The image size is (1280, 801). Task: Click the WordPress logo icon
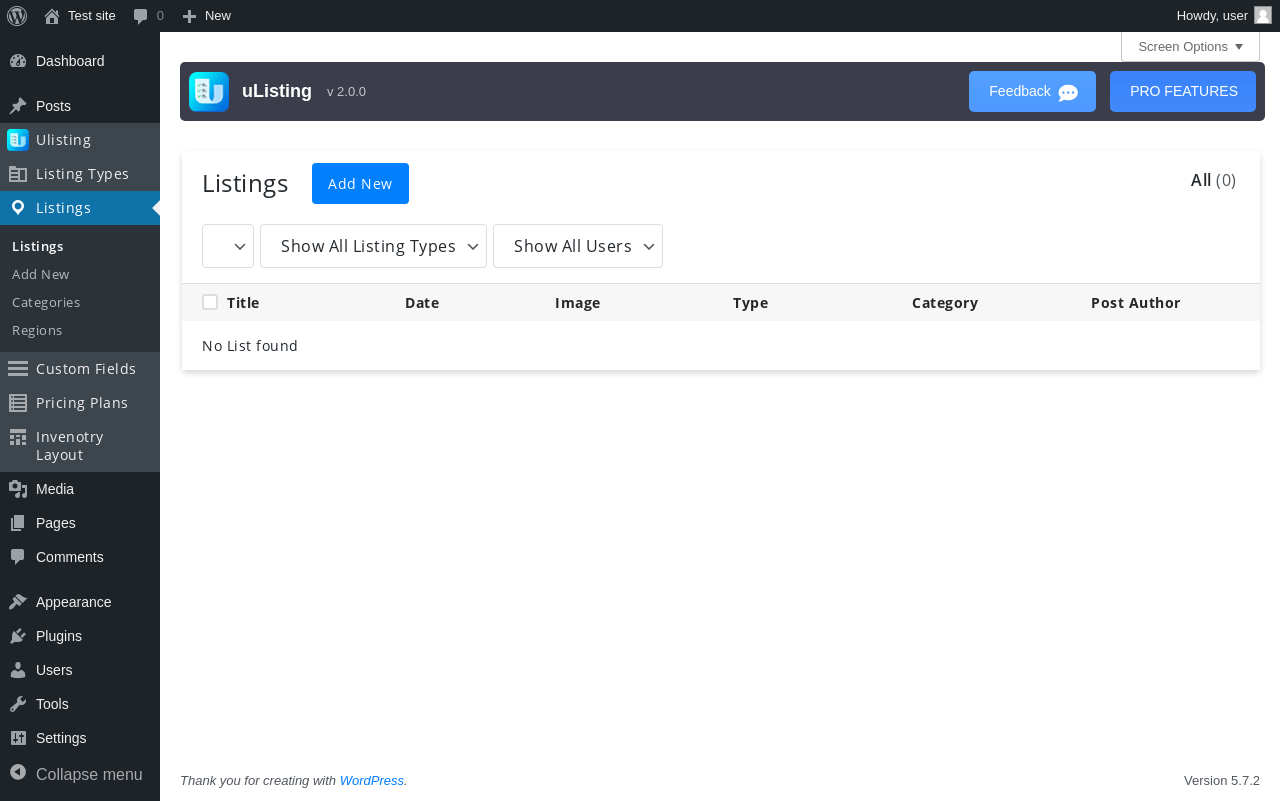click(x=17, y=16)
